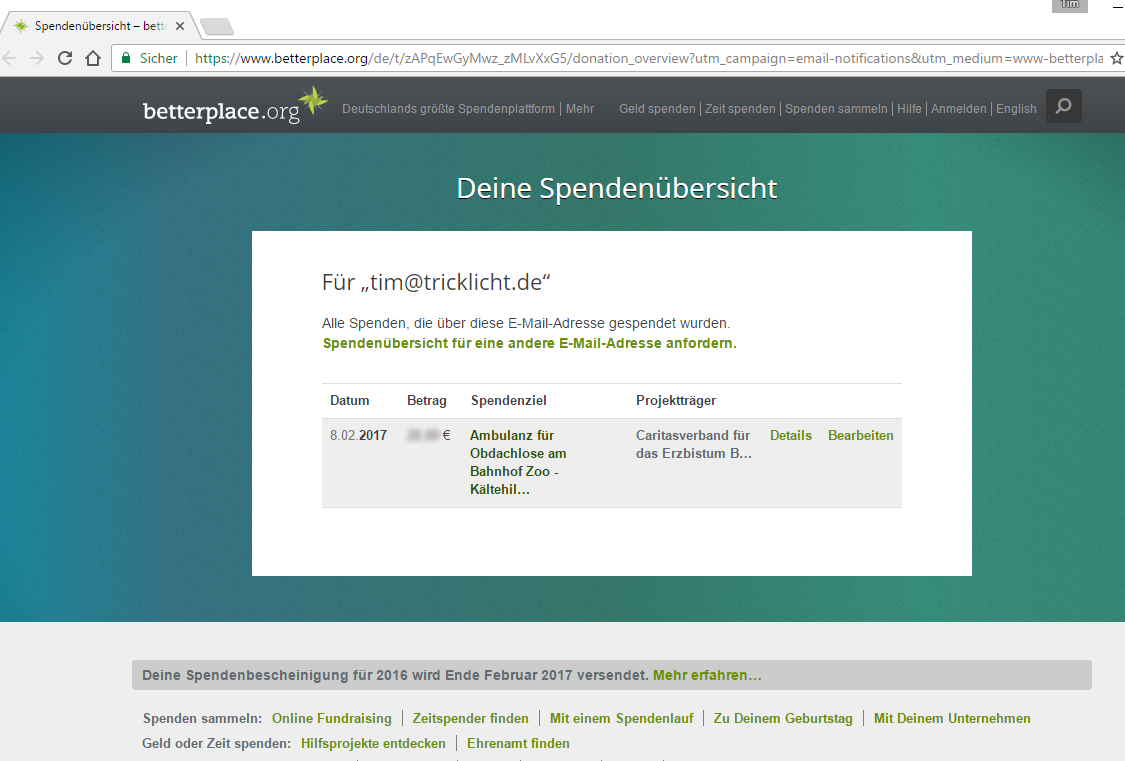Open Spenden sammeln in the navigation
The height and width of the screenshot is (761, 1125).
[836, 109]
